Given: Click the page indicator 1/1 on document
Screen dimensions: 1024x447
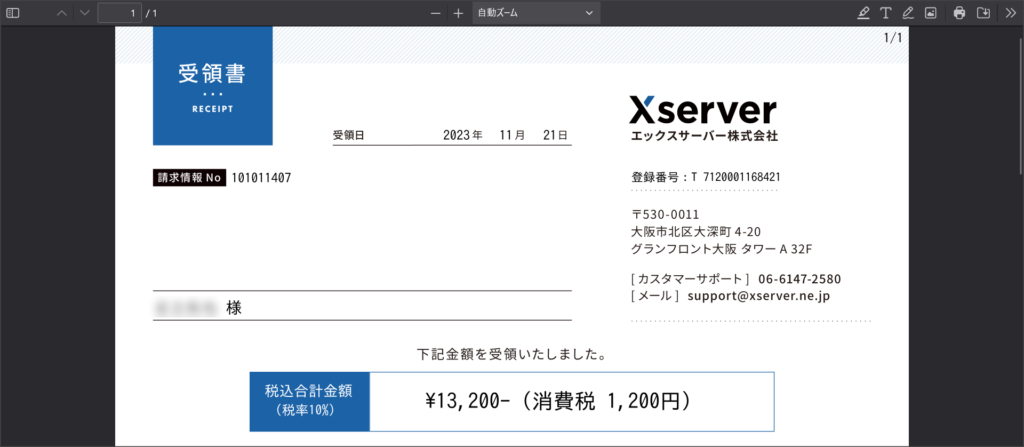Looking at the screenshot, I should pos(893,38).
